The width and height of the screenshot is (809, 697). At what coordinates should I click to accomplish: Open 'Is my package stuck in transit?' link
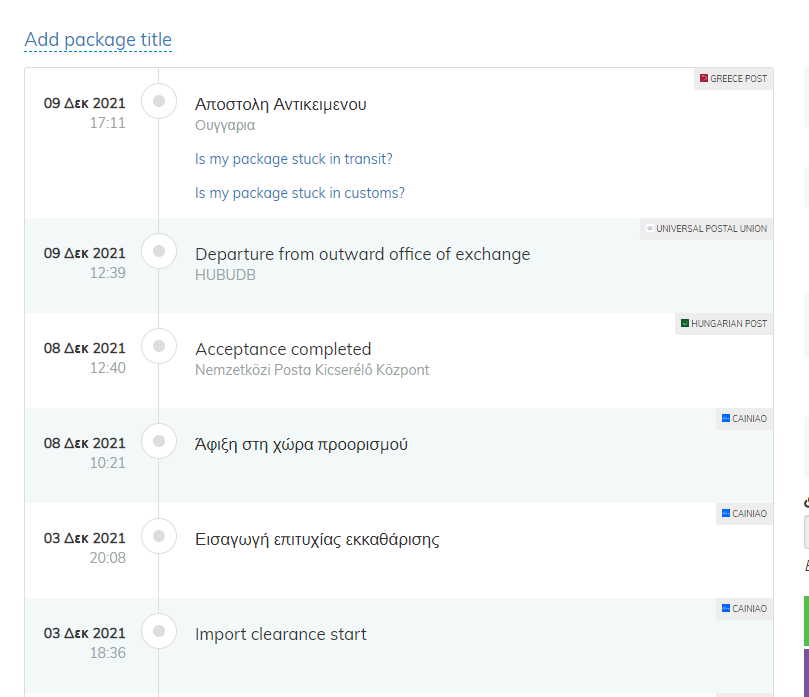click(294, 159)
